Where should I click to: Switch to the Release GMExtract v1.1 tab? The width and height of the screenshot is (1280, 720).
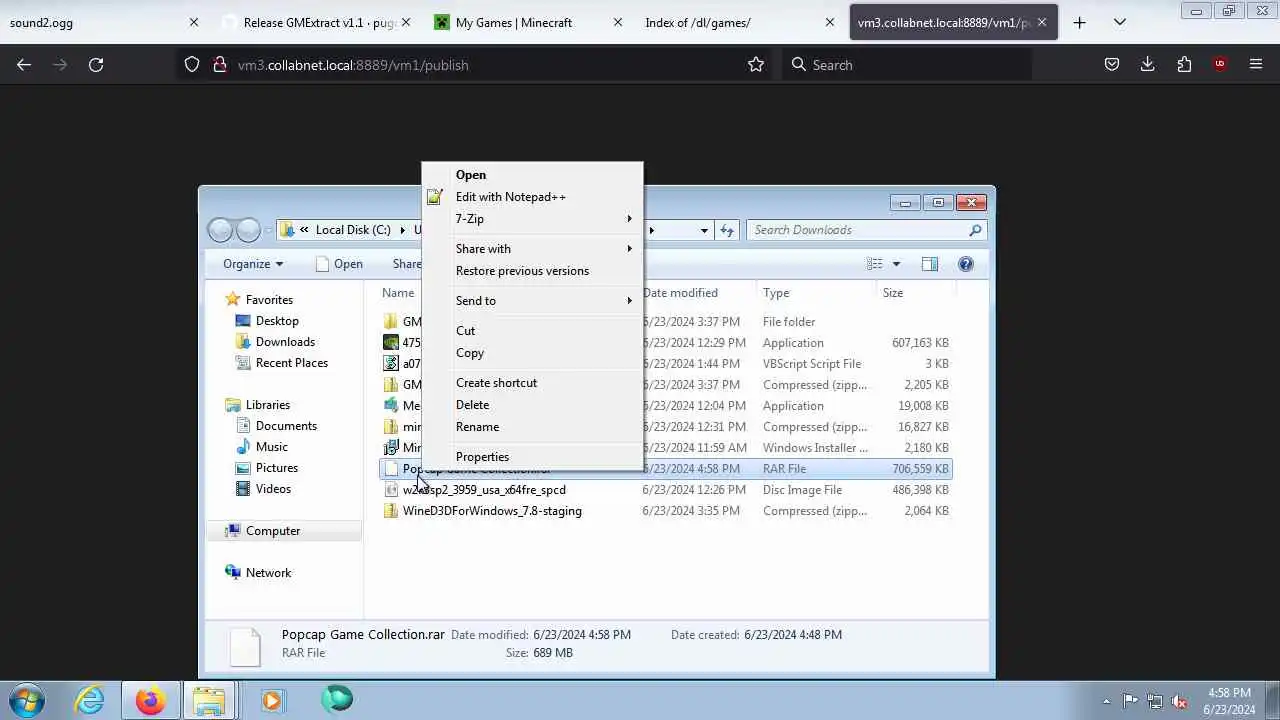[317, 22]
